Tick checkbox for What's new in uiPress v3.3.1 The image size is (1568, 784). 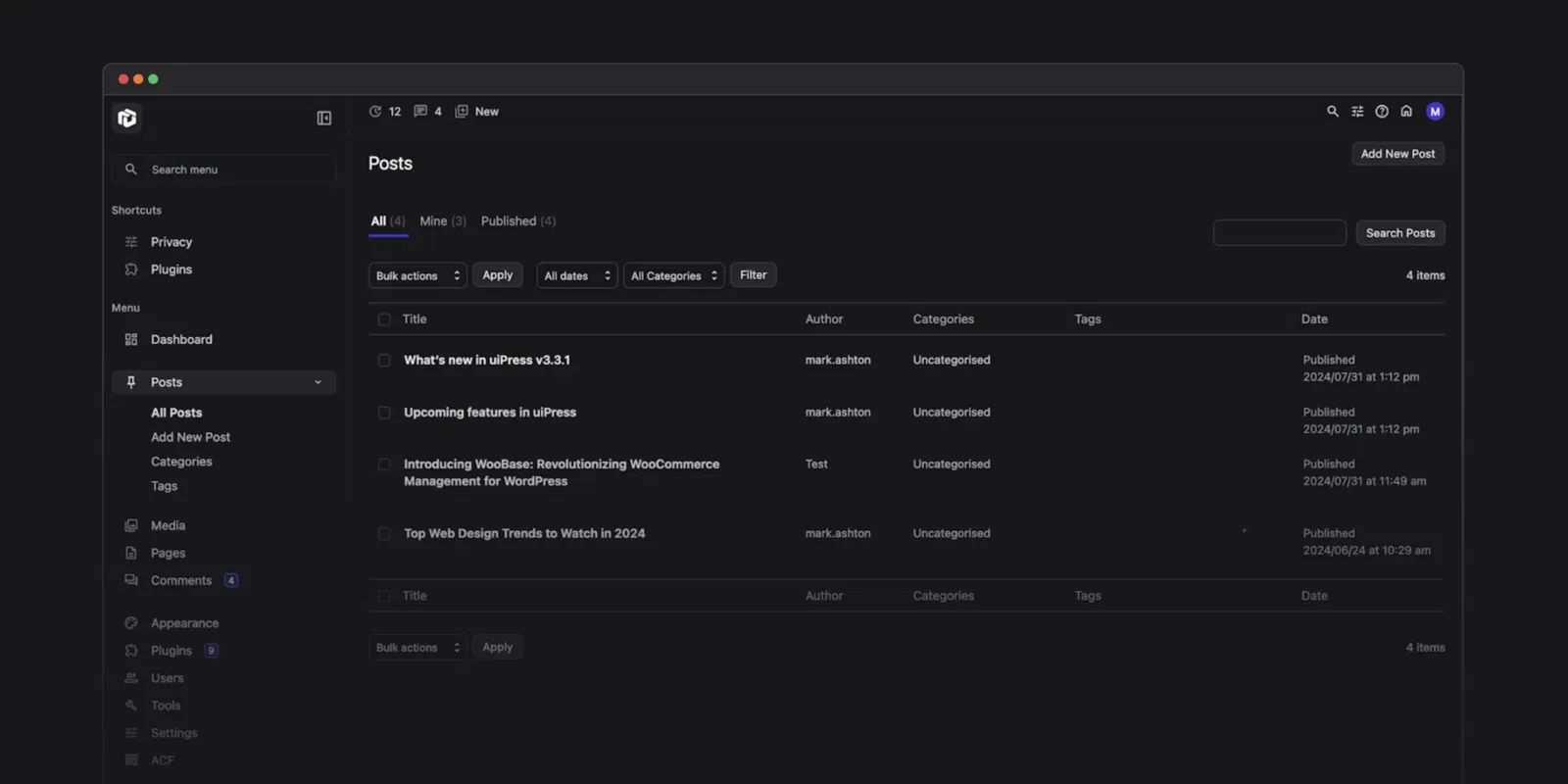[x=384, y=361]
